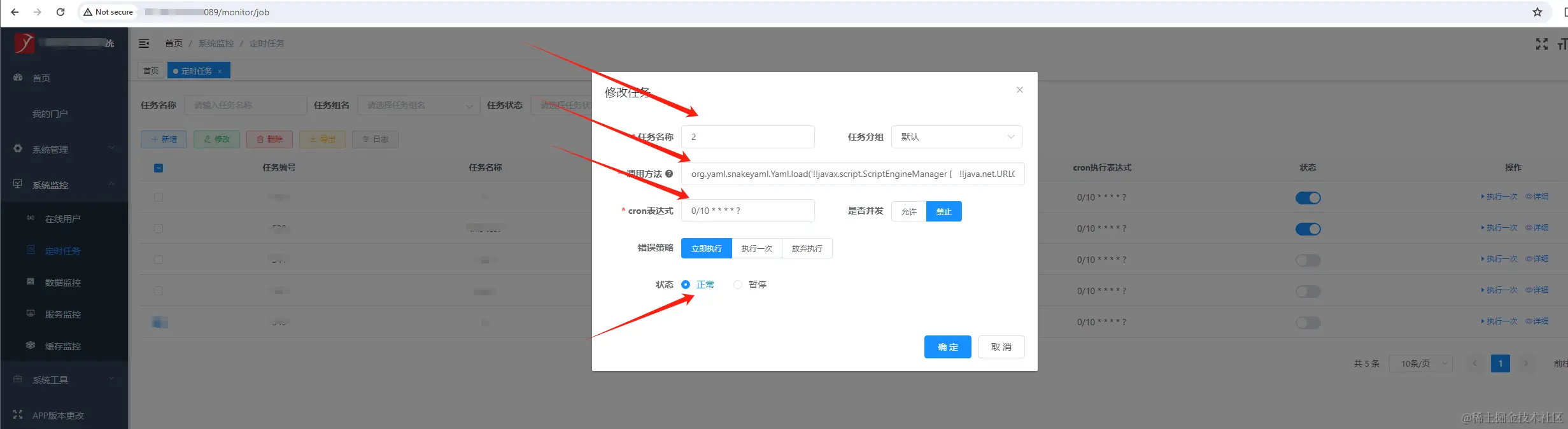Image resolution: width=1568 pixels, height=429 pixels.
Task: Click page 1 pagination button
Action: (1500, 363)
